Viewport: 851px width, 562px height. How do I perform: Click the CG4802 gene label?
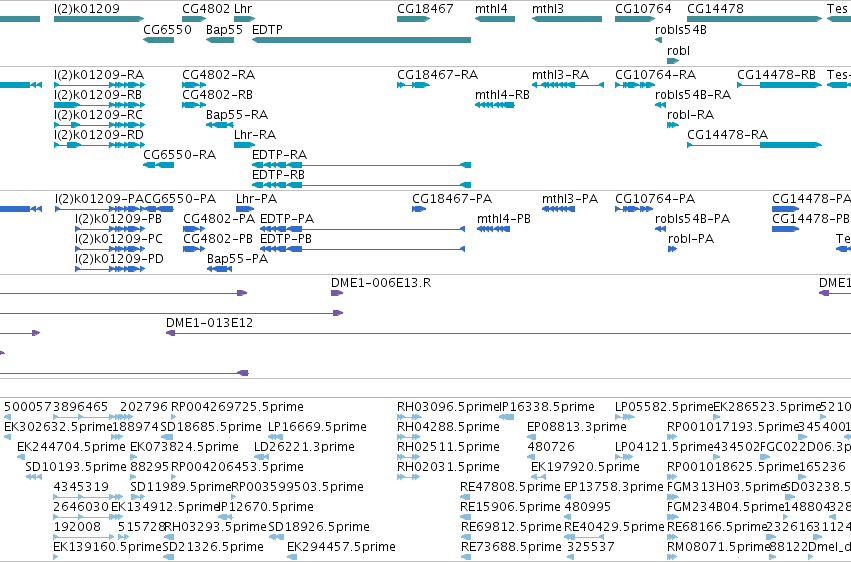(x=206, y=9)
